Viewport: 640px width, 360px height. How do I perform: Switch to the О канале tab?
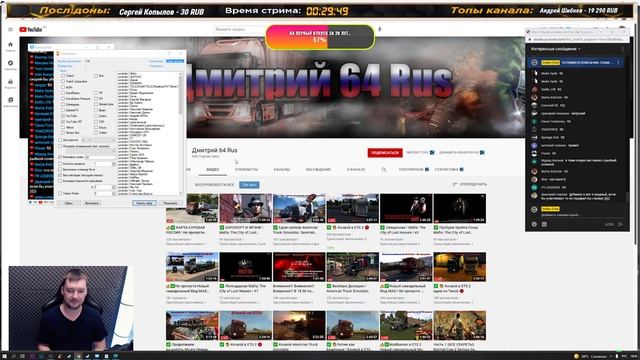(356, 169)
